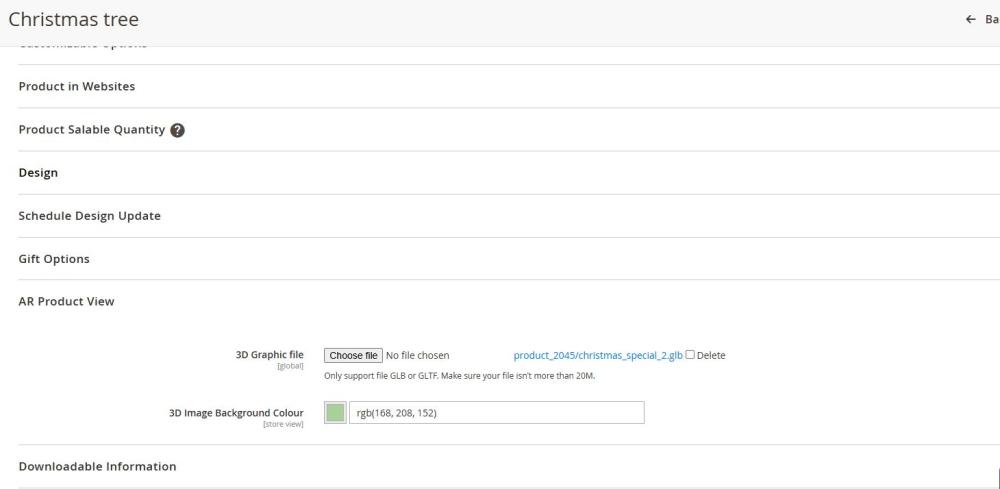Expand the Design section

[x=38, y=173]
